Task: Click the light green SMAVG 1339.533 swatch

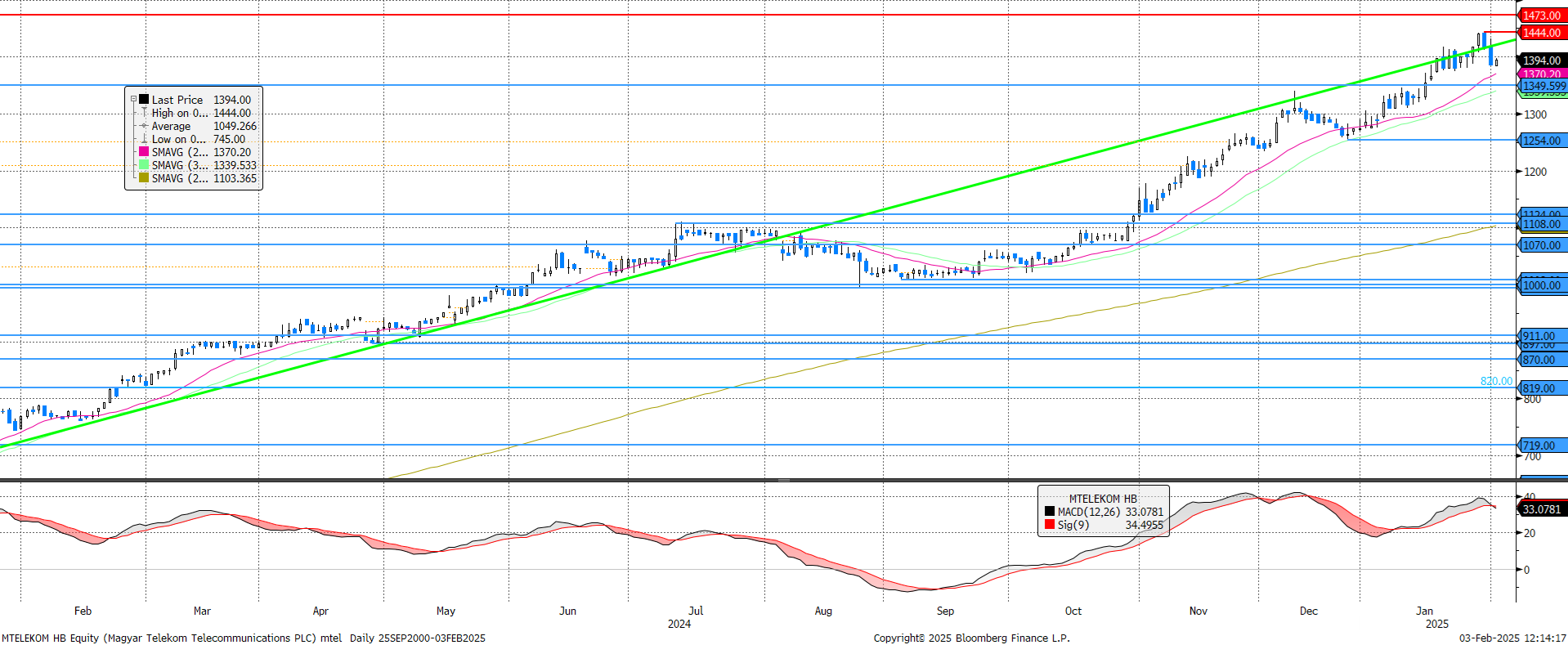Action: point(144,165)
